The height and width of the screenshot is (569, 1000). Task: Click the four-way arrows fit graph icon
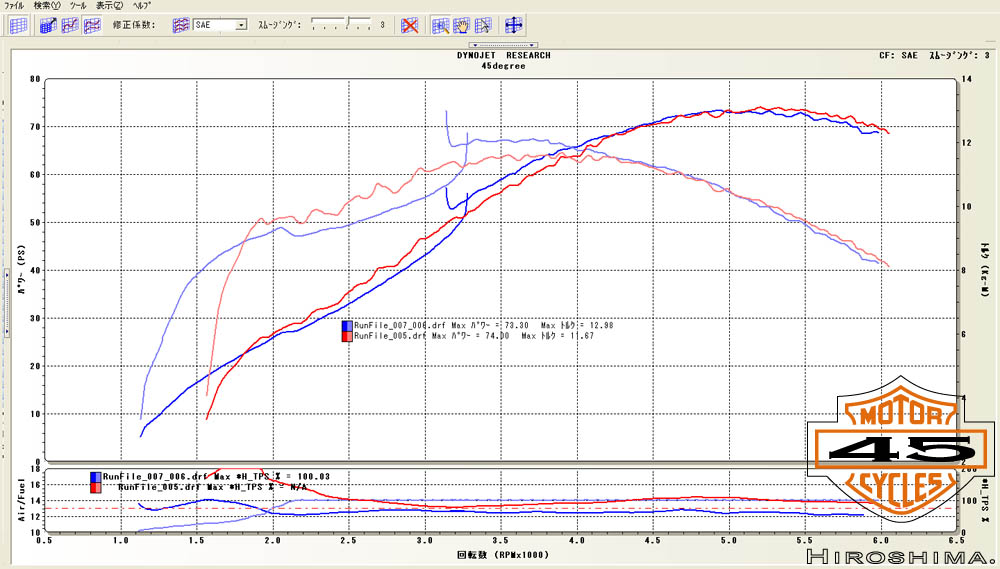(x=514, y=25)
